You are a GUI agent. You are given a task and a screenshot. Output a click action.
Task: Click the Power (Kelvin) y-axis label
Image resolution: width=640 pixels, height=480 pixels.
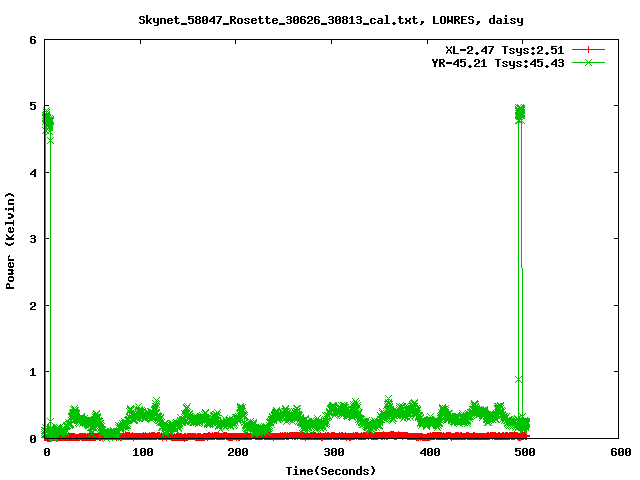[x=10, y=241]
